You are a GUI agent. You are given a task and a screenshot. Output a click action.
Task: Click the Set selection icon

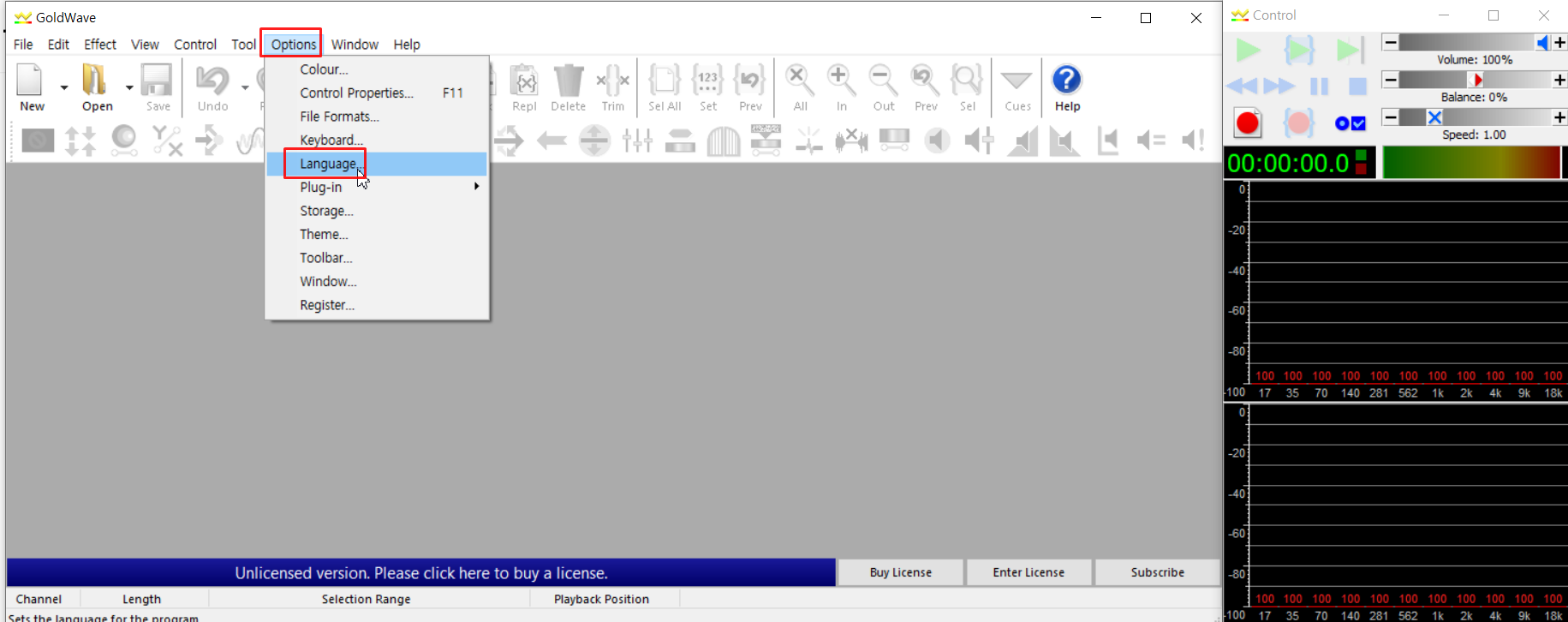pyautogui.click(x=707, y=81)
